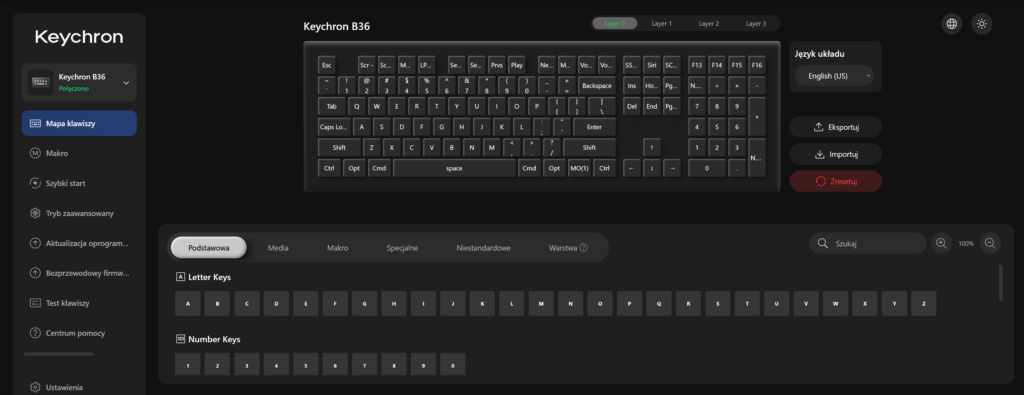This screenshot has height=395, width=1024.
Task: Toggle the light theme sun icon
Action: [x=982, y=24]
